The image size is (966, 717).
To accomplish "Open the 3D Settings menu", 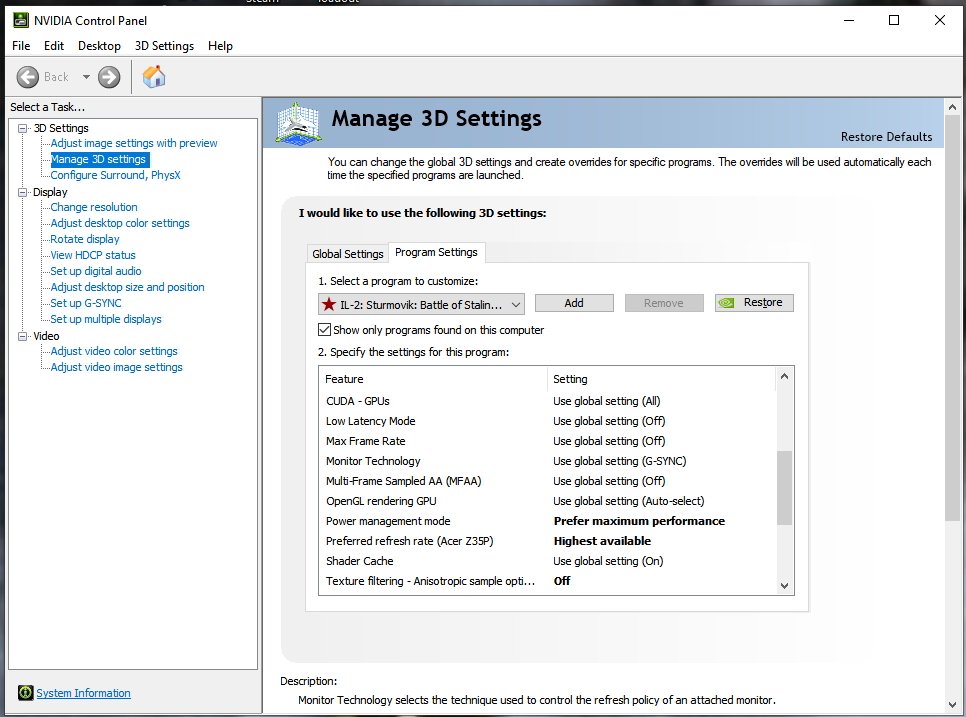I will [164, 46].
